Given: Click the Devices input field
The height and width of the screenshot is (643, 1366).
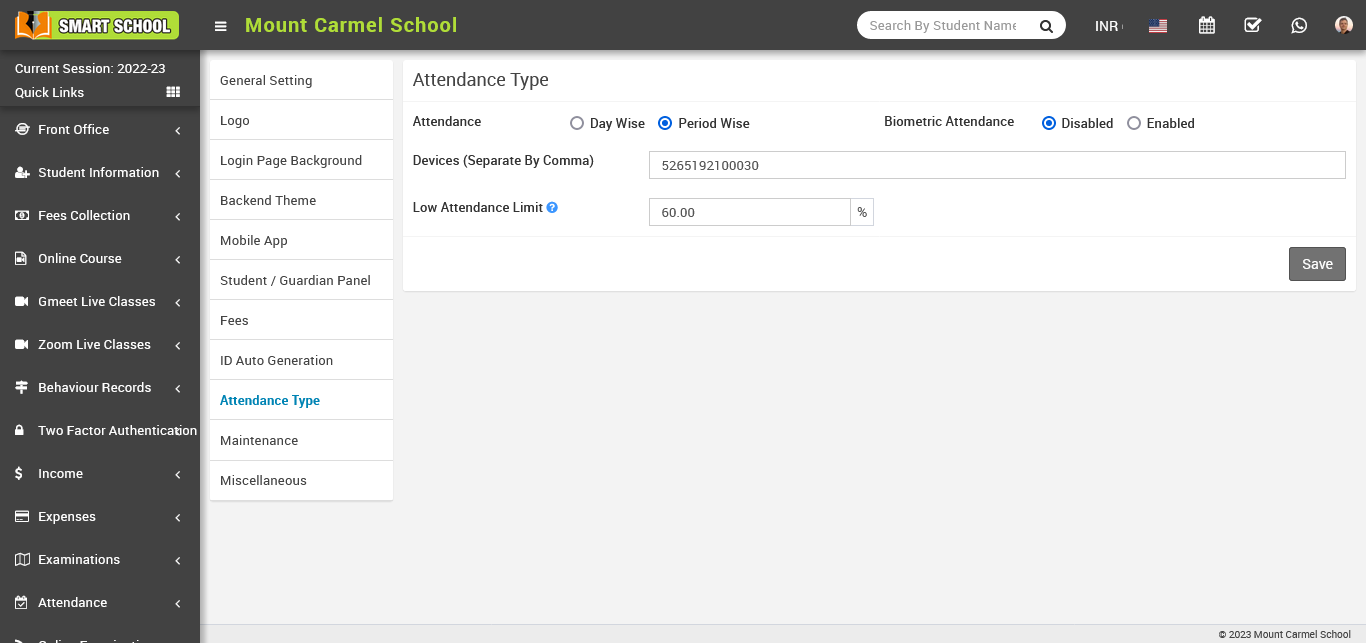Looking at the screenshot, I should coord(996,165).
